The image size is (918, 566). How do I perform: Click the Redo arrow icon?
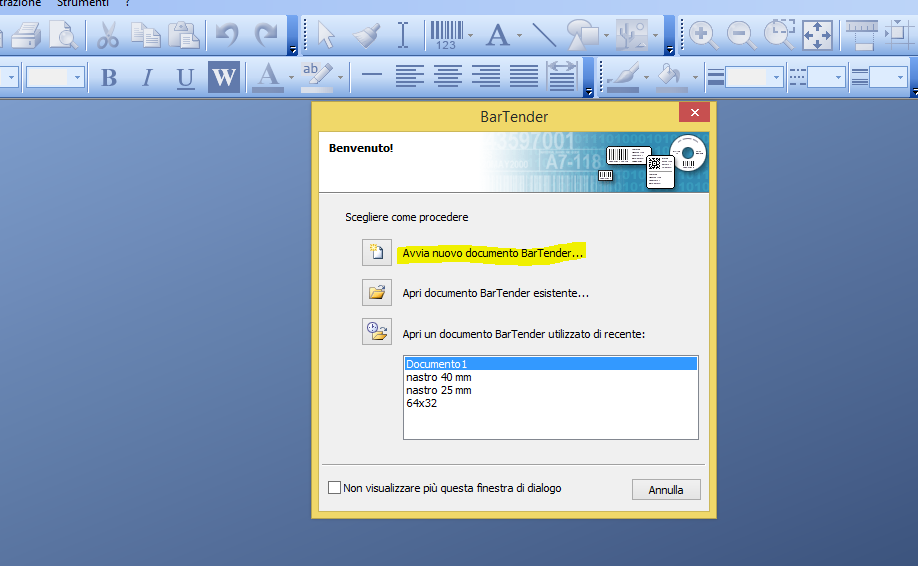[266, 35]
